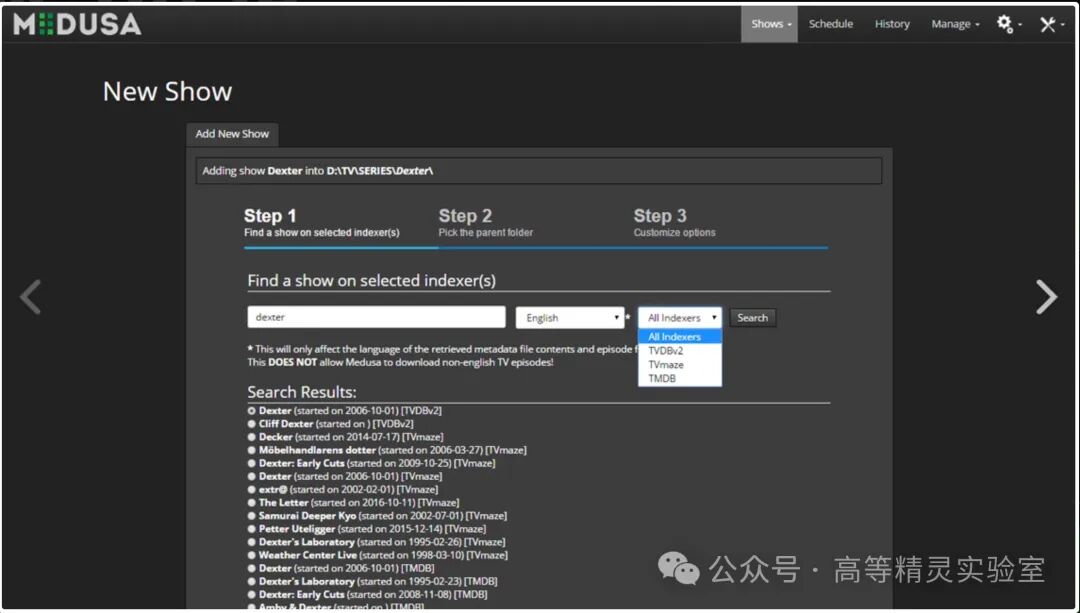Choose All Indexers option in list
The image size is (1080, 613).
(680, 337)
